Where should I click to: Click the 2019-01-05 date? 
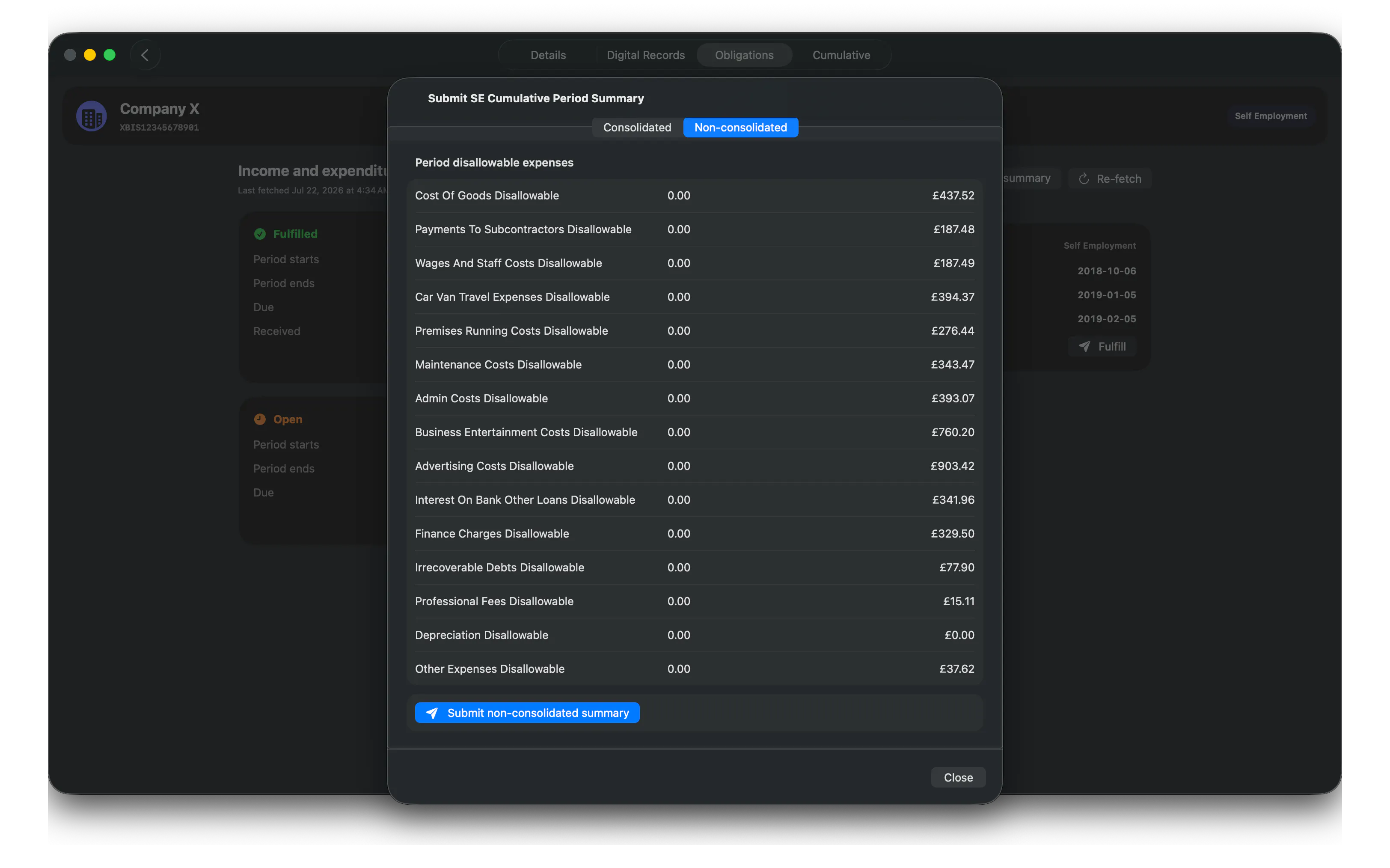click(1106, 295)
